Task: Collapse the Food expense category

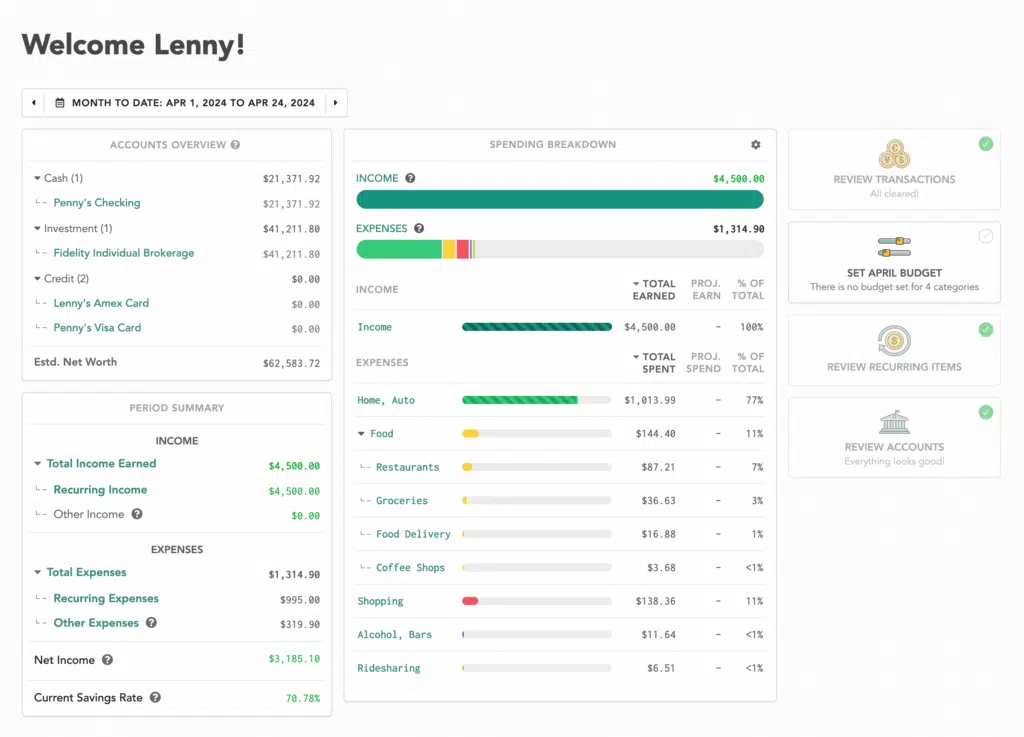Action: (362, 434)
